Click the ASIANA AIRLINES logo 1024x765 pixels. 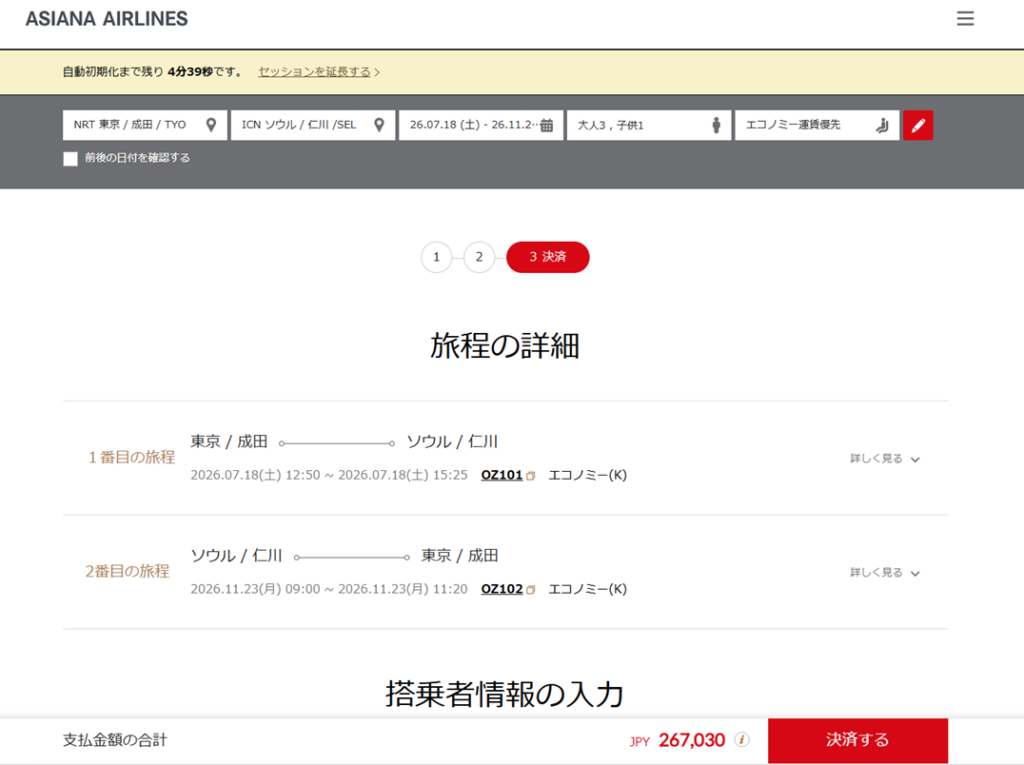[x=106, y=19]
